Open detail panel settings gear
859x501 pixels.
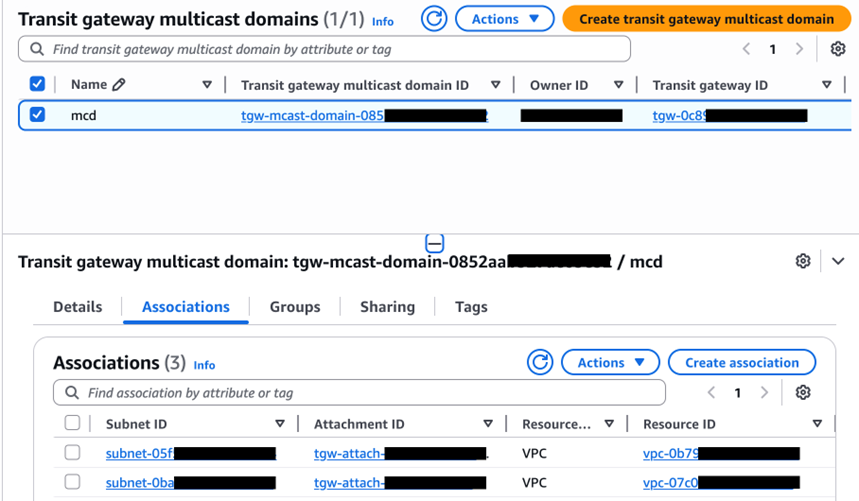point(803,261)
